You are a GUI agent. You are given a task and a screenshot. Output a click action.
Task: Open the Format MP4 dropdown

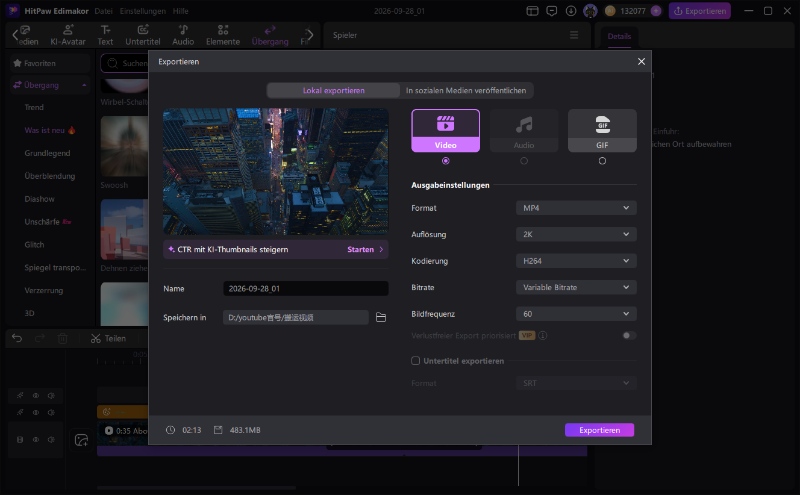point(576,208)
